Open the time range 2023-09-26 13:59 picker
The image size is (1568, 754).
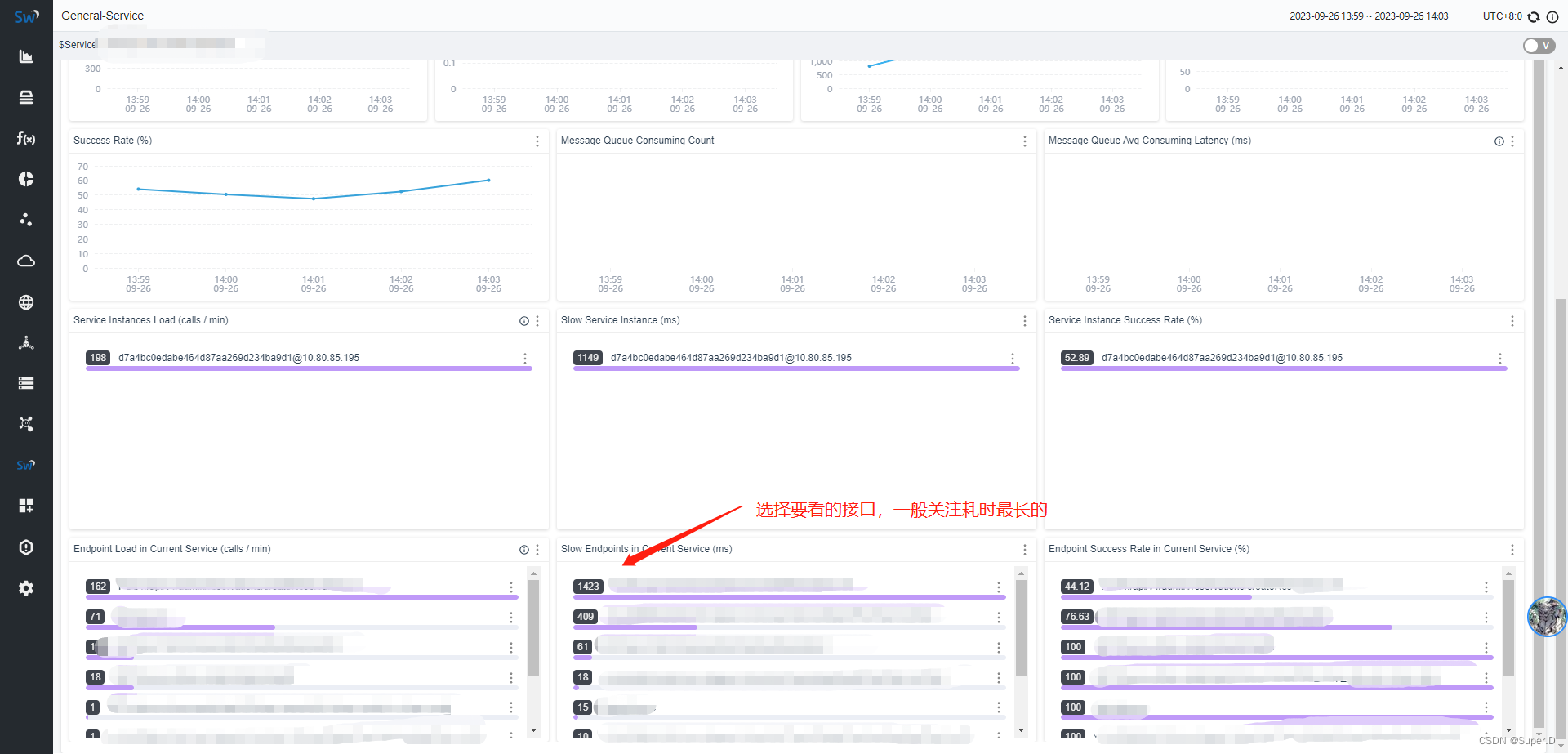pos(1369,16)
